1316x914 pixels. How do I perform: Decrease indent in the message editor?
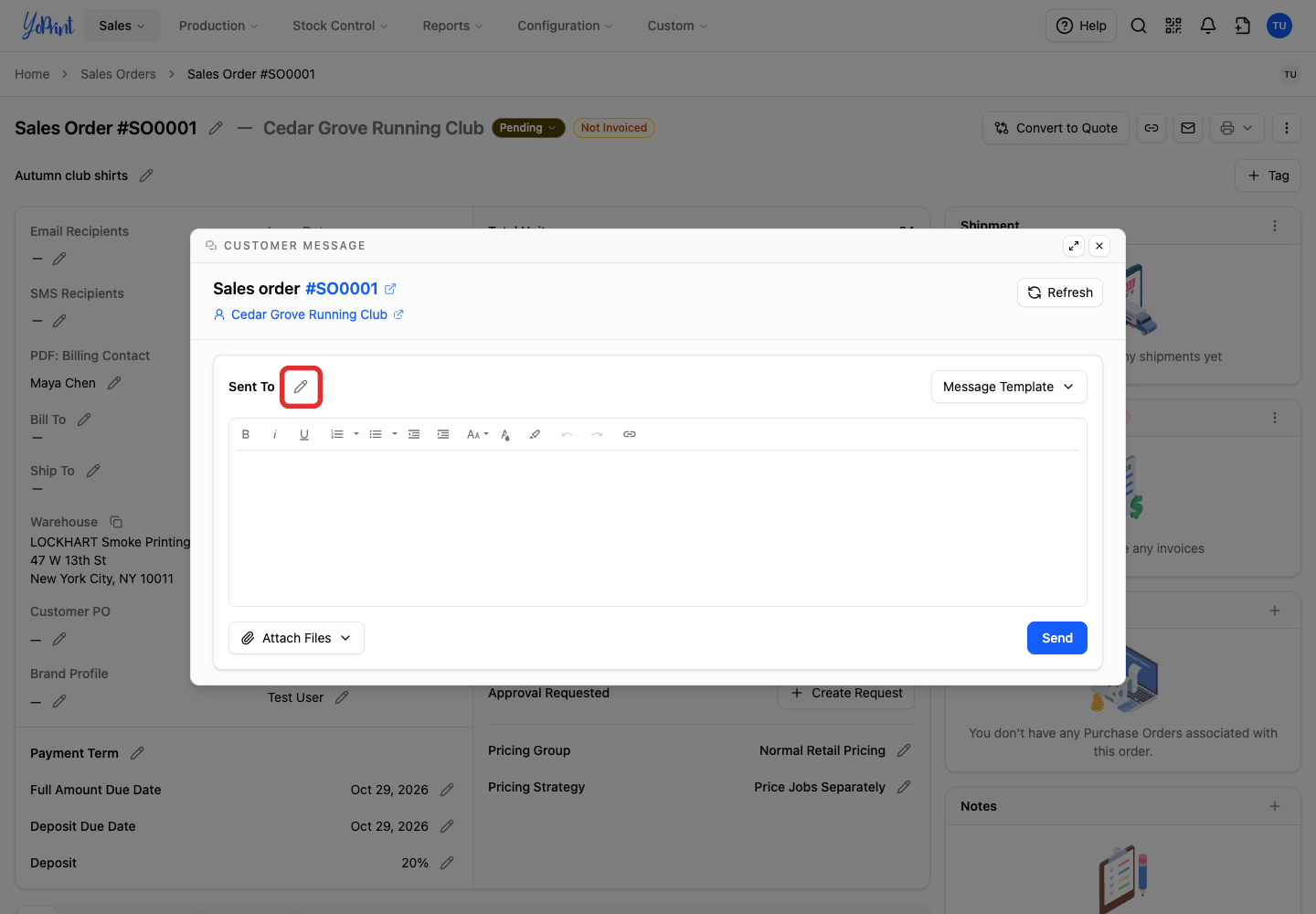[x=414, y=434]
